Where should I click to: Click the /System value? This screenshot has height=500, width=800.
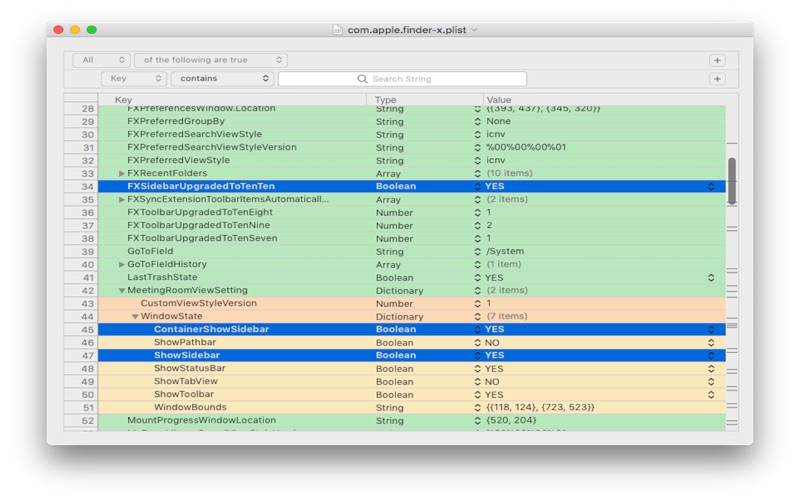point(505,251)
